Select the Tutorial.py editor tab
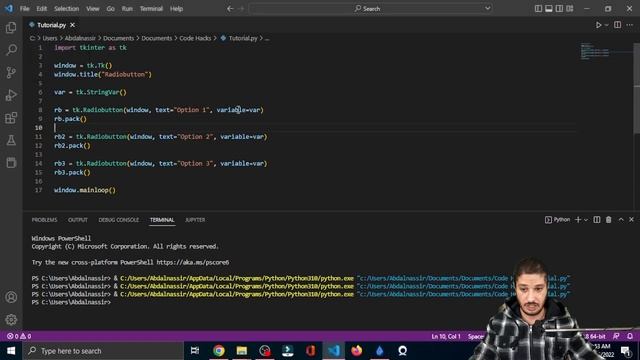Image resolution: width=640 pixels, height=360 pixels. 51,25
